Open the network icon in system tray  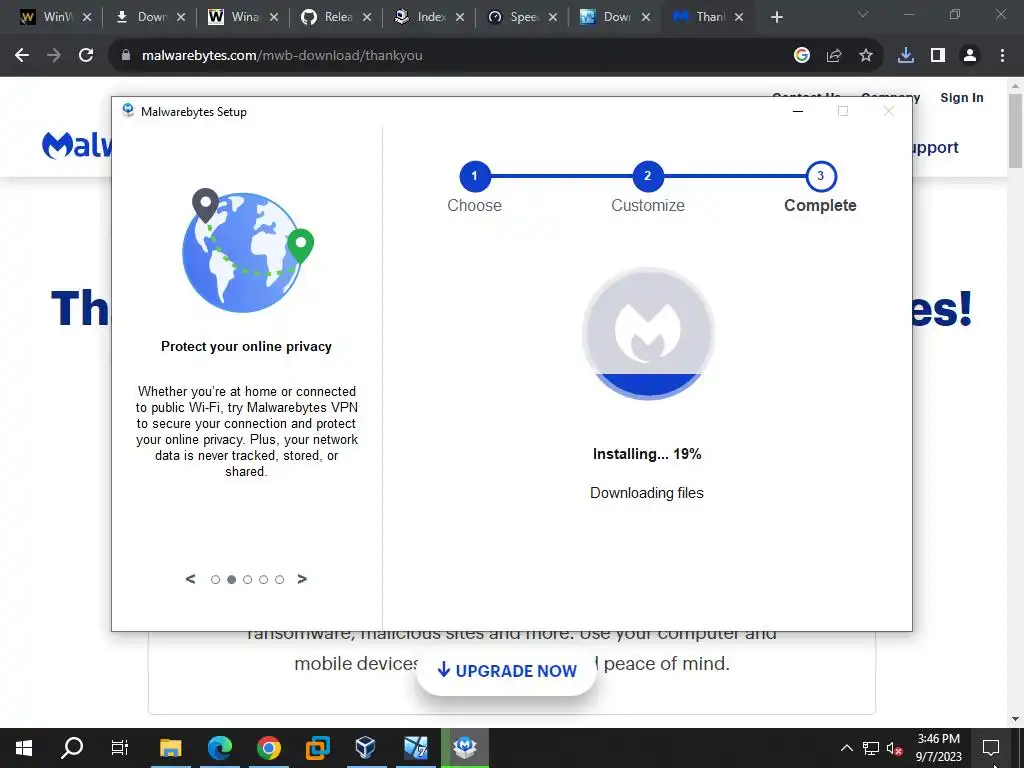[871, 748]
